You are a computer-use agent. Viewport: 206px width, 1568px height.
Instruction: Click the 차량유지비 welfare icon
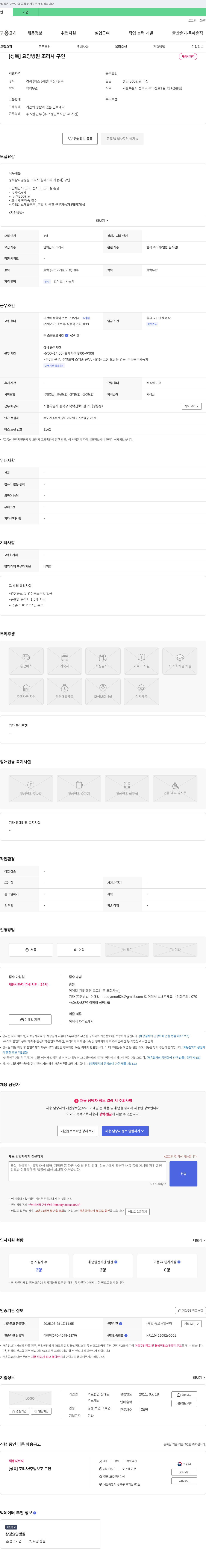tap(103, 661)
